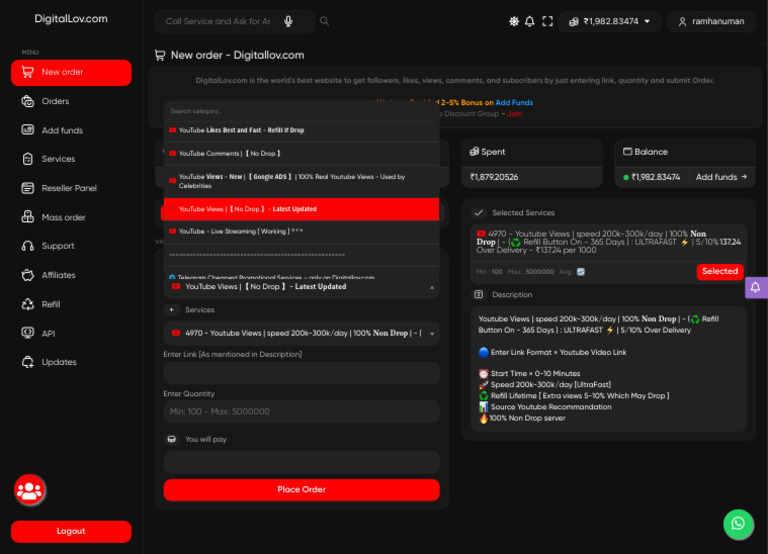Click the Join discount group link
The height and width of the screenshot is (554, 768).
click(x=514, y=114)
